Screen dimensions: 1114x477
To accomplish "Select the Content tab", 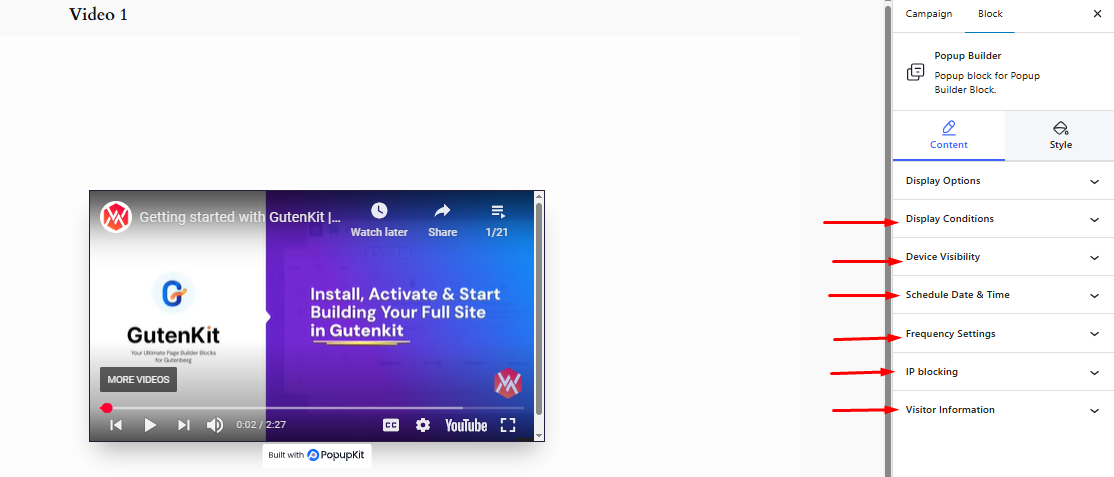I will point(948,135).
